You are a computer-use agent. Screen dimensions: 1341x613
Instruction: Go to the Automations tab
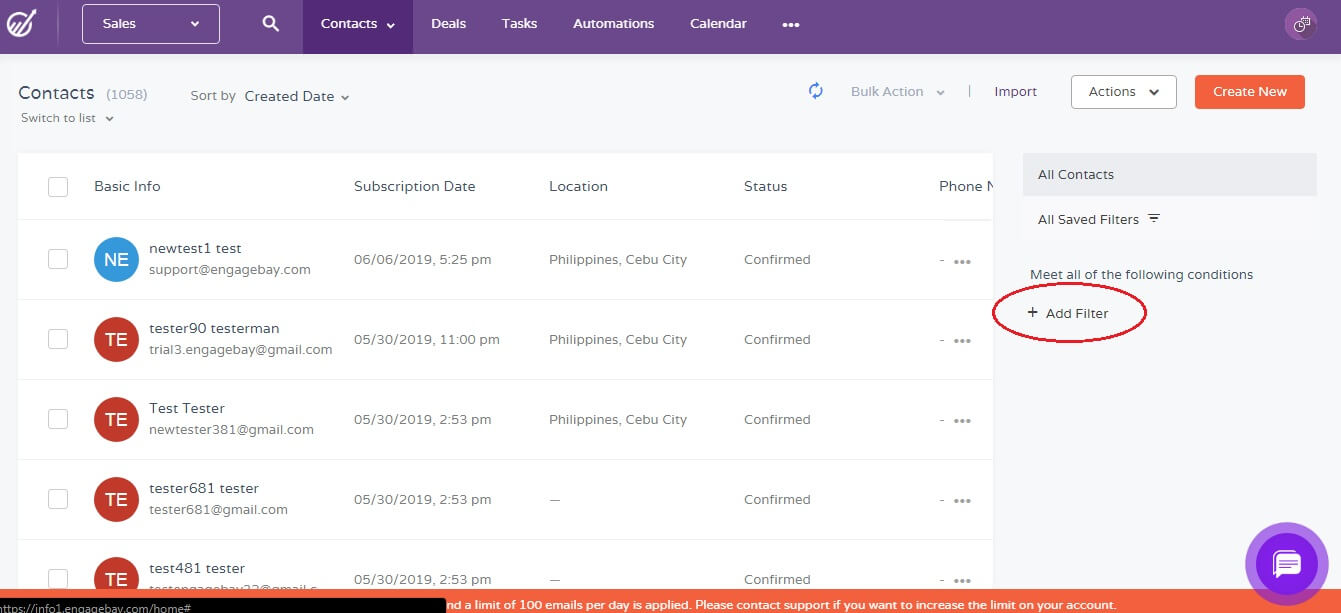click(x=613, y=24)
